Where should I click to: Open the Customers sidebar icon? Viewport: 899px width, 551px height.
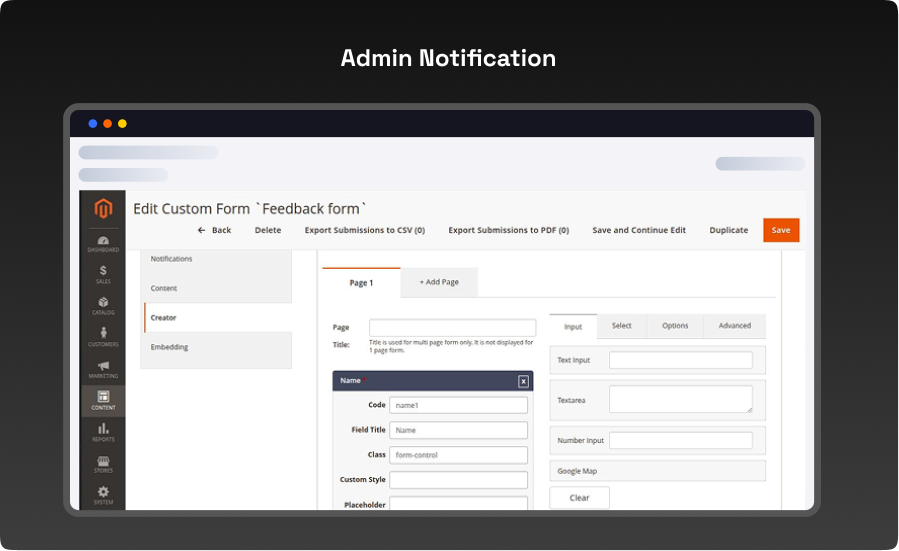(x=103, y=337)
